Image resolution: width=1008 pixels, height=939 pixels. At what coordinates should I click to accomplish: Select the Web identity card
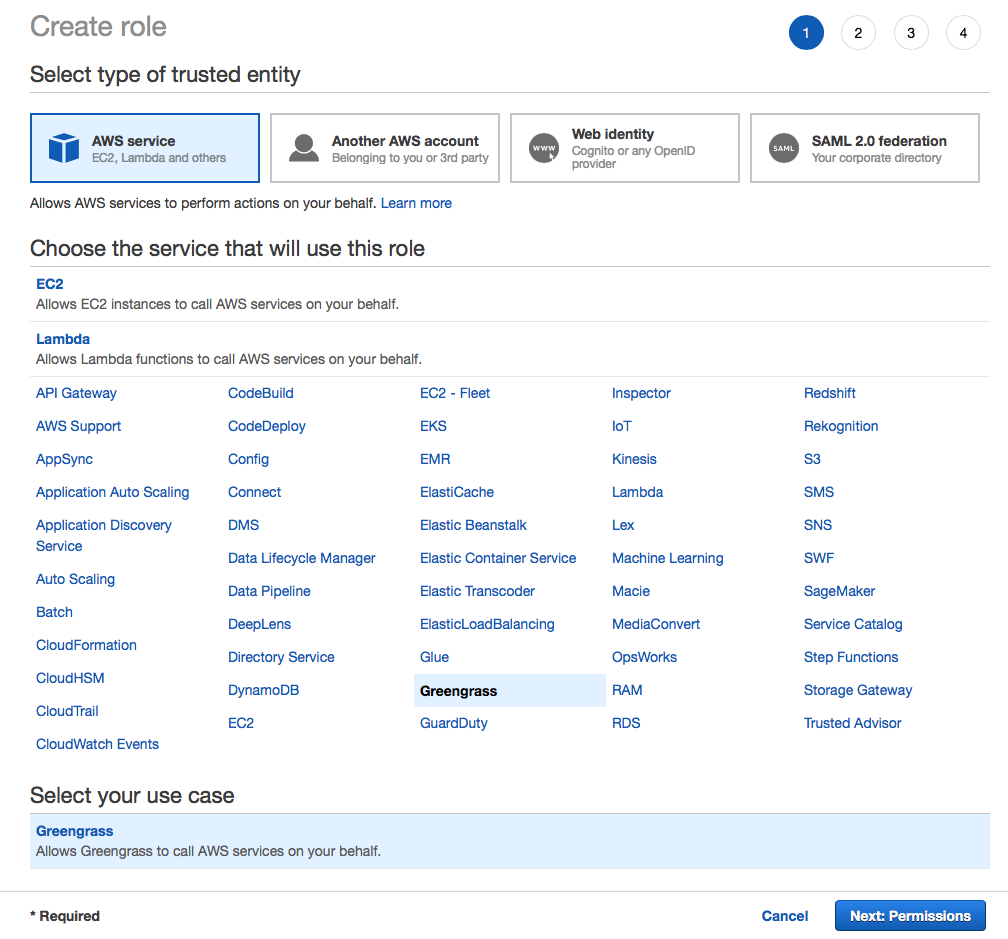pyautogui.click(x=625, y=148)
